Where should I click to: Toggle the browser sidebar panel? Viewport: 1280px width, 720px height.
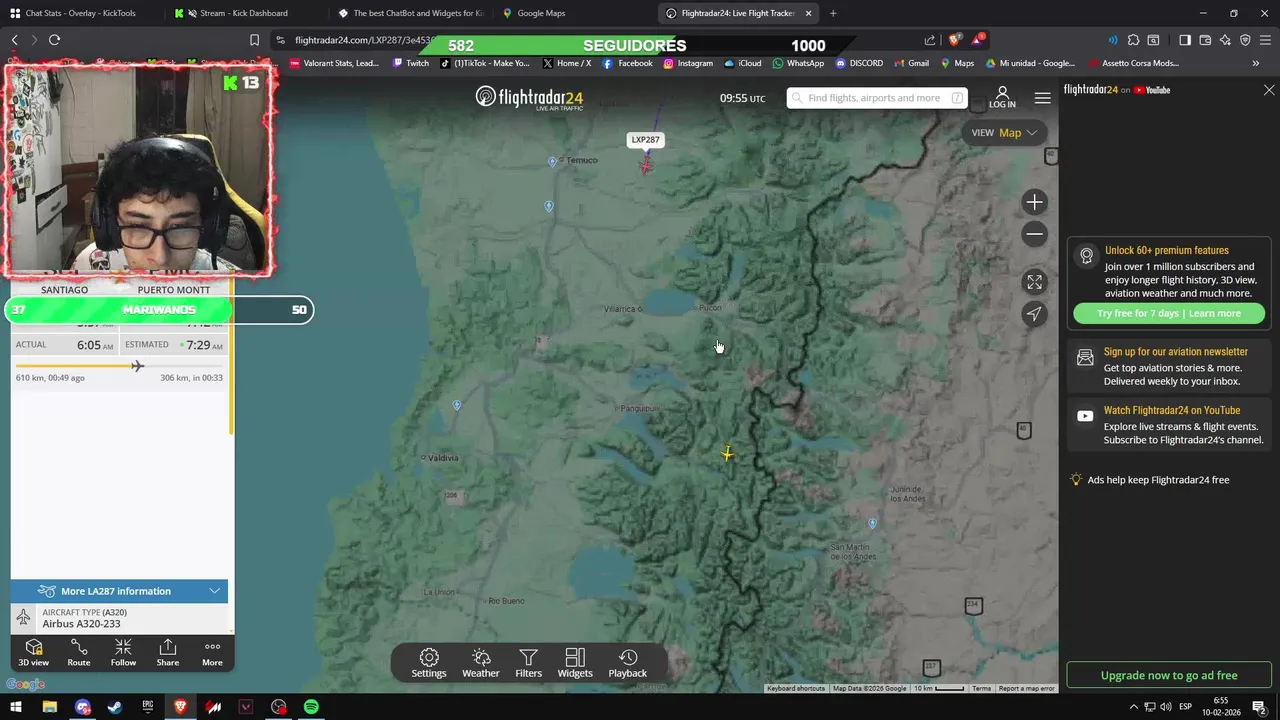(1185, 40)
